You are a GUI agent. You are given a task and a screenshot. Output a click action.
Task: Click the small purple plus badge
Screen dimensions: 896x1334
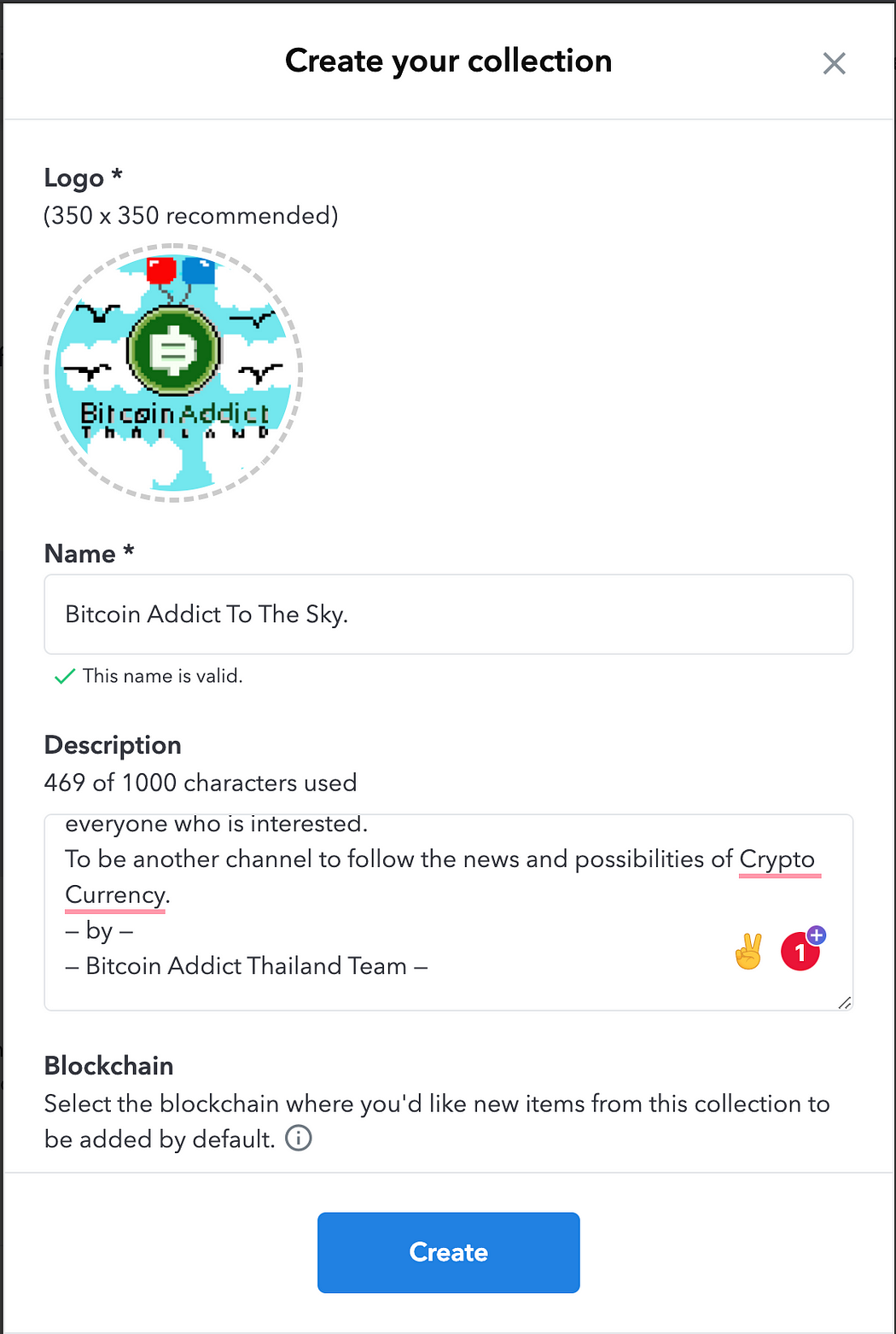tap(817, 935)
